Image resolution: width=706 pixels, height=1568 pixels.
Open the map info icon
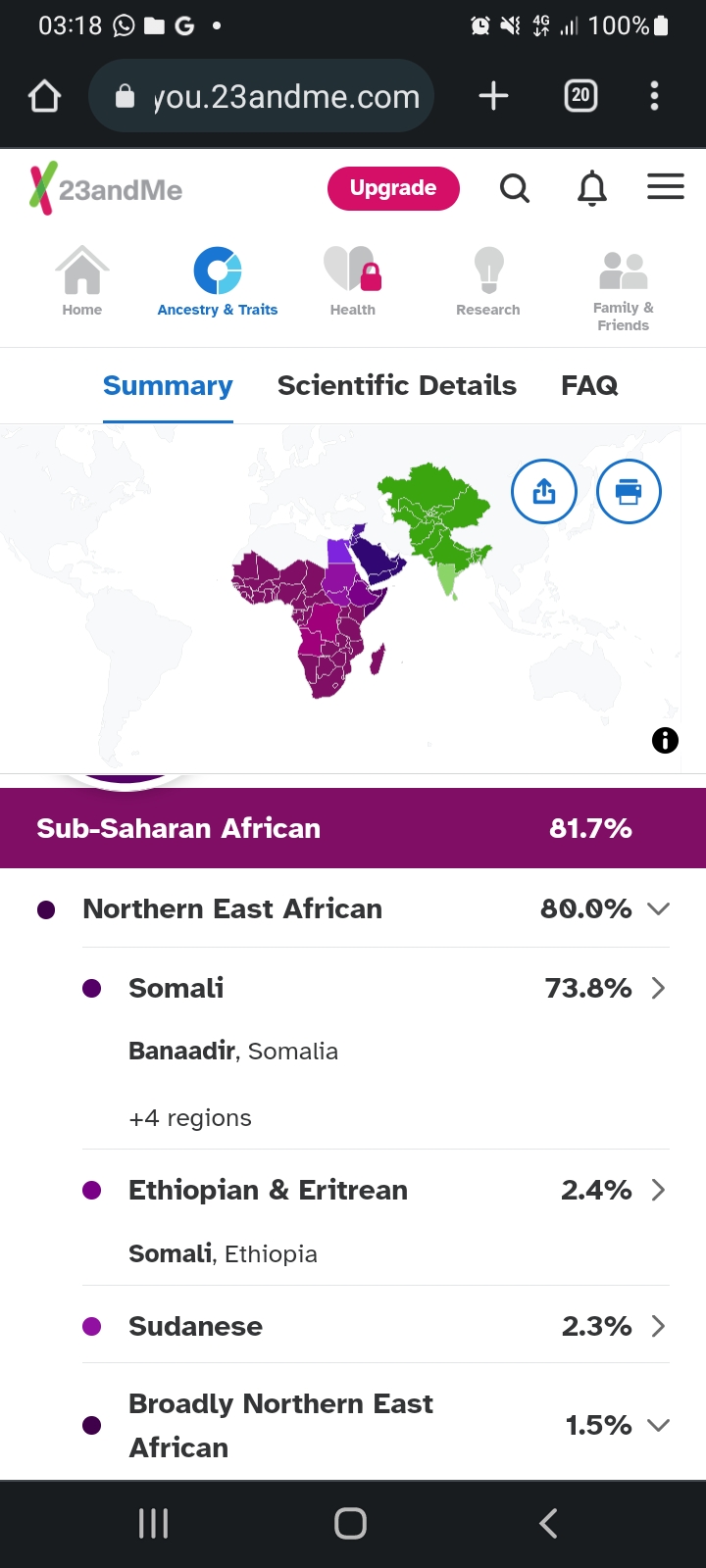pos(665,740)
